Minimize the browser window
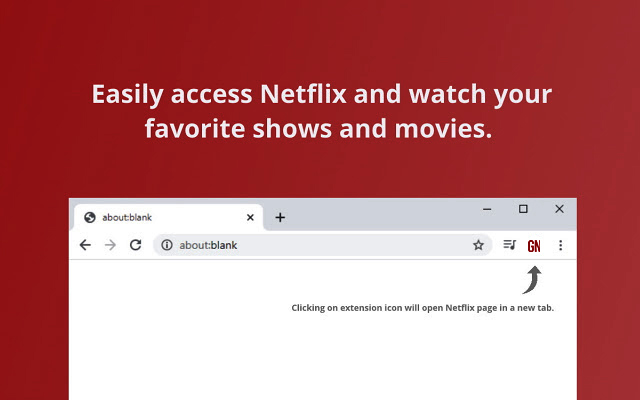 coord(487,209)
